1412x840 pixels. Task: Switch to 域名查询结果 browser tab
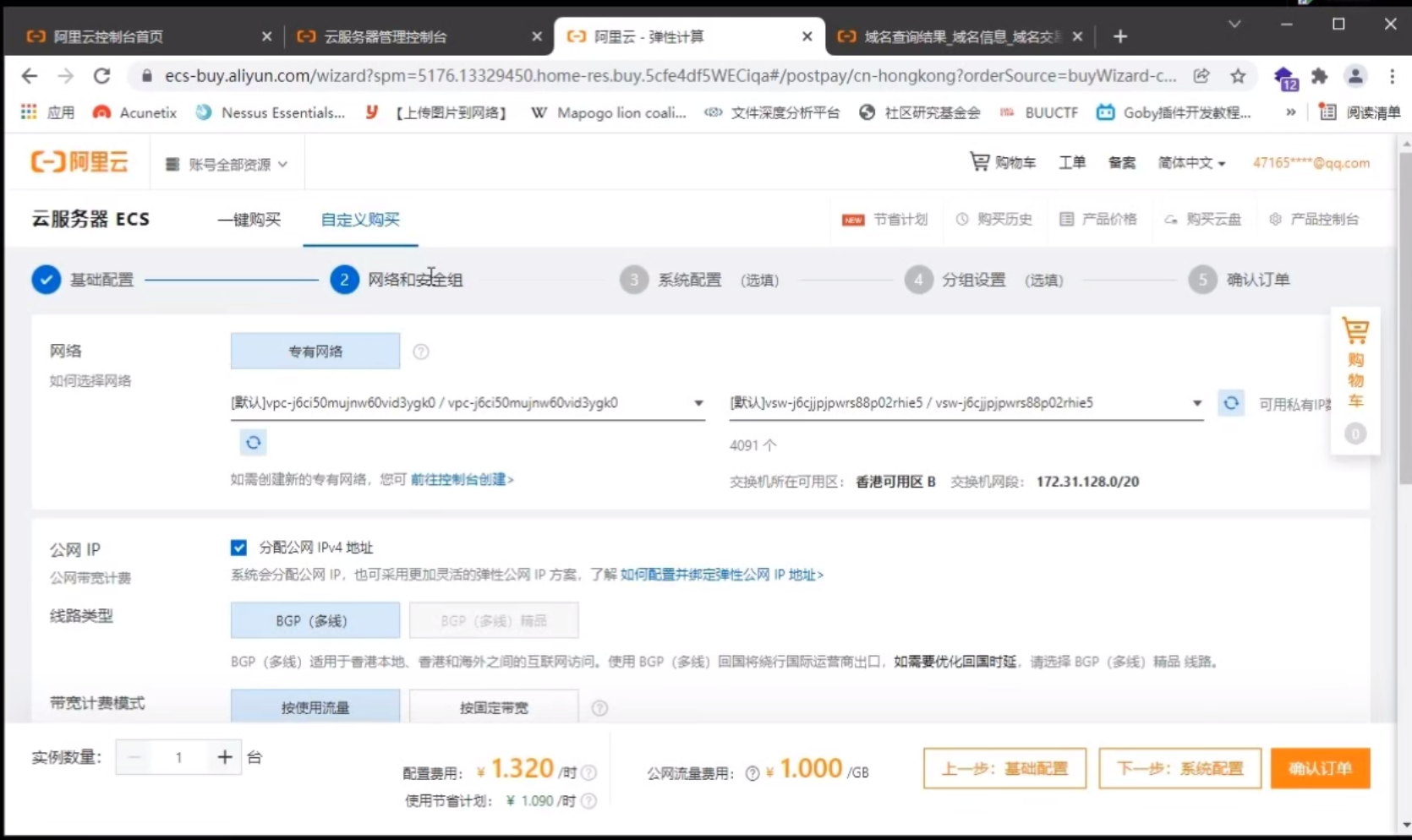tap(959, 36)
